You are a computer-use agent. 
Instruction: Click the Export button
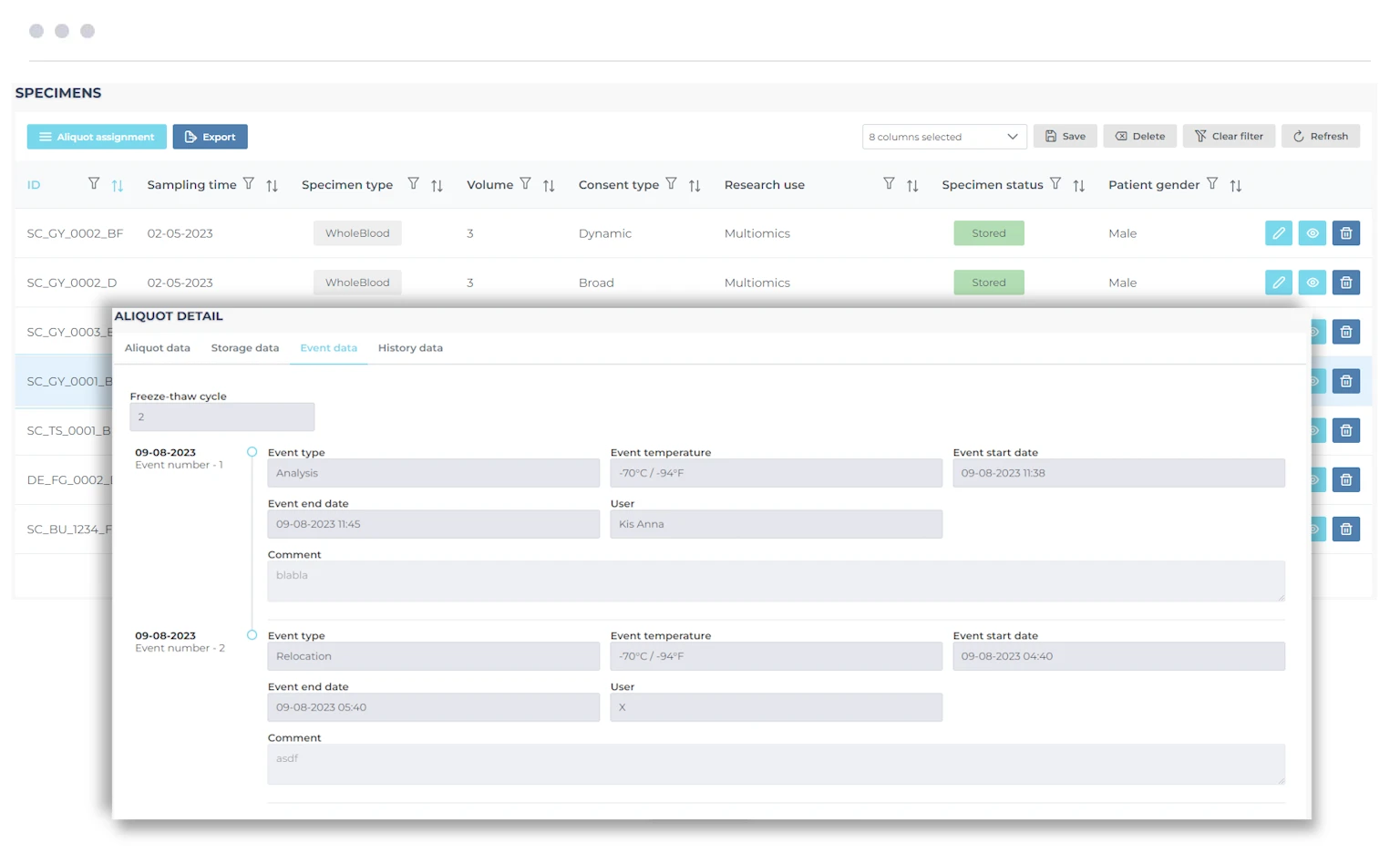(x=210, y=137)
